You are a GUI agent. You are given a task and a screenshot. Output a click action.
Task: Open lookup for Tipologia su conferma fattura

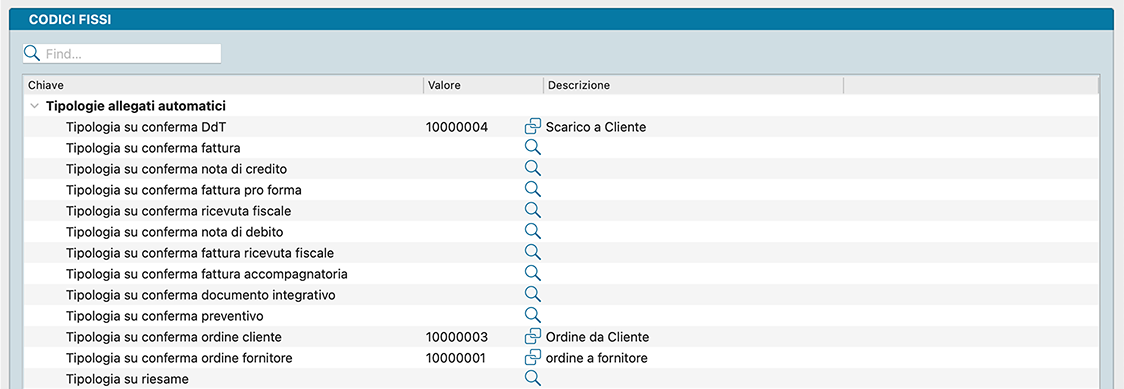pyautogui.click(x=532, y=148)
